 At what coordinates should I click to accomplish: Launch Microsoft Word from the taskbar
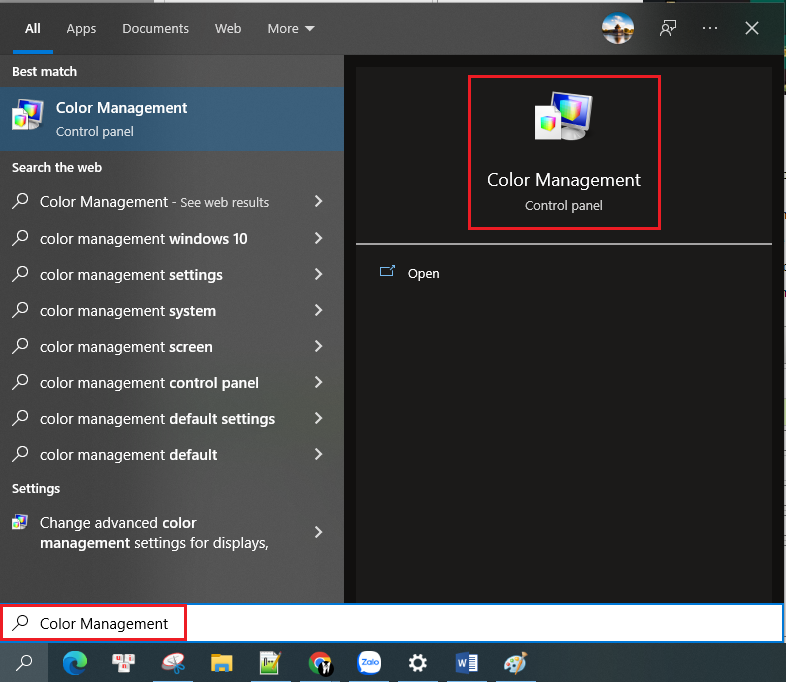pos(467,662)
